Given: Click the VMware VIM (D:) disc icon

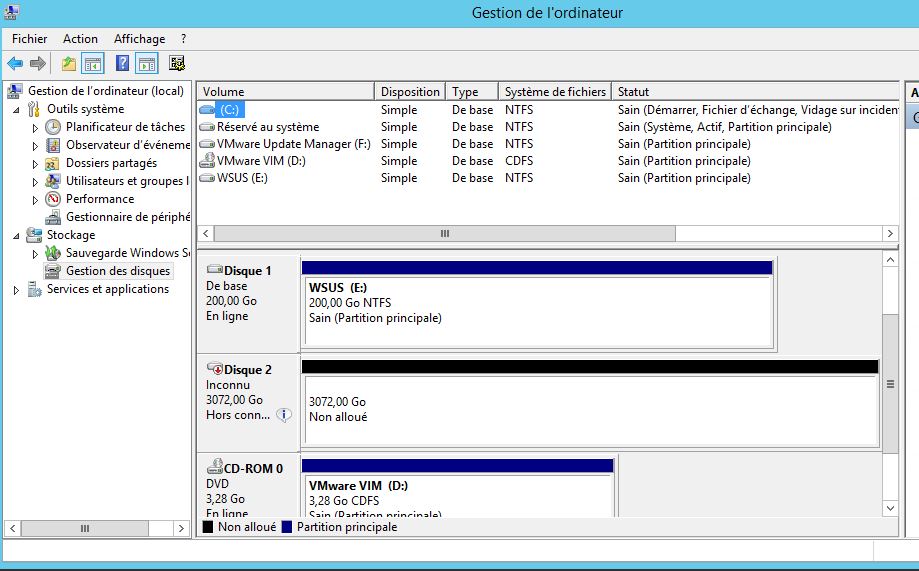Looking at the screenshot, I should click(207, 160).
